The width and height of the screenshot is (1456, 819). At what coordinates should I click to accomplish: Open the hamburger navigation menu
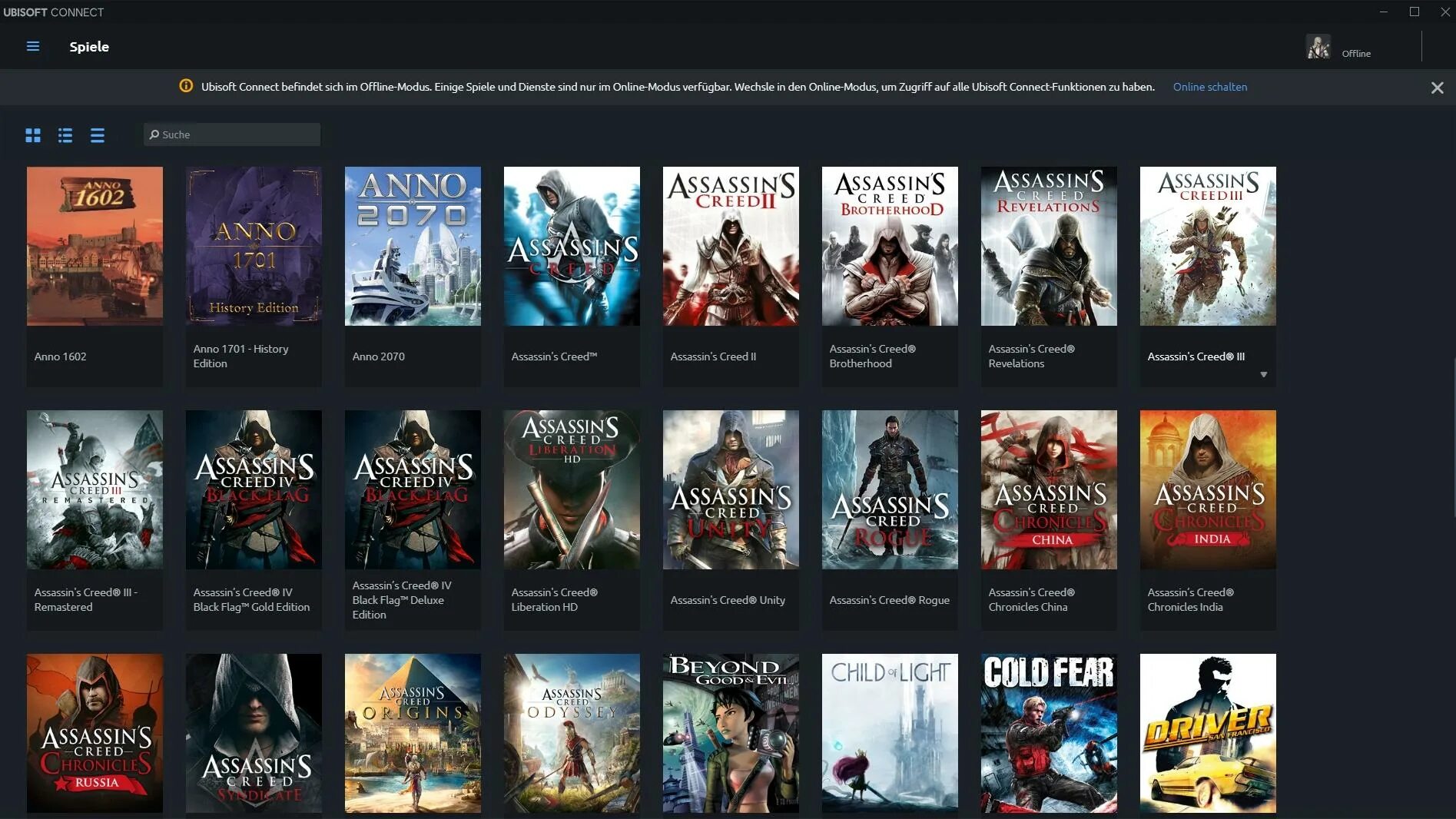click(32, 46)
